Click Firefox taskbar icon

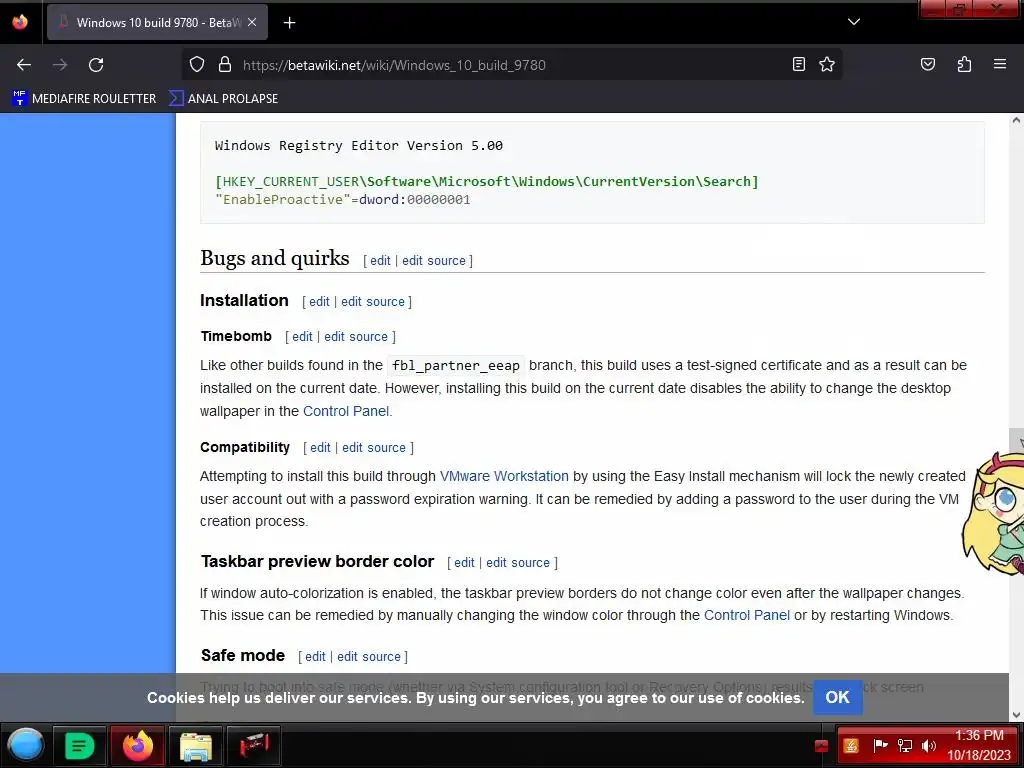tap(138, 746)
